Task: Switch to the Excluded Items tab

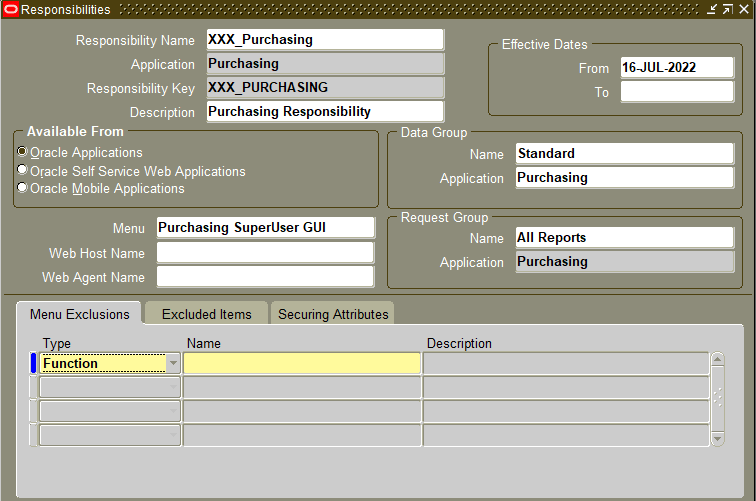Action: click(x=206, y=314)
